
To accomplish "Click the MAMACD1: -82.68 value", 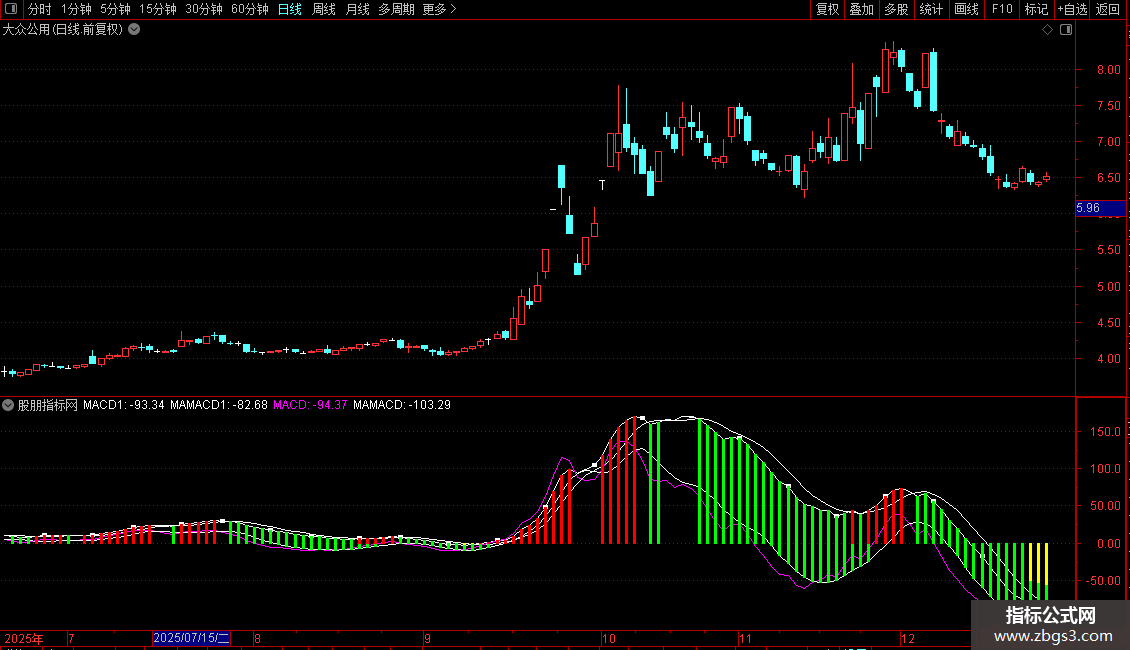I will tap(218, 405).
